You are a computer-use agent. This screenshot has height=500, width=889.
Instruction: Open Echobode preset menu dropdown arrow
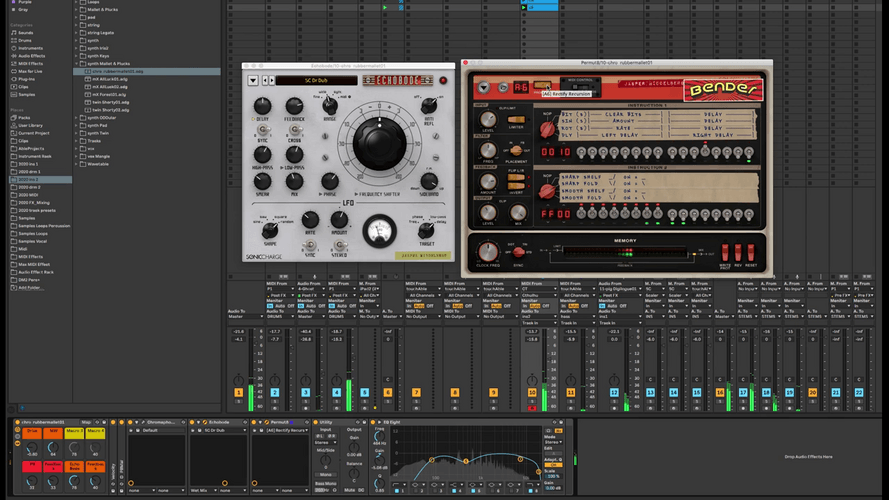click(x=253, y=80)
